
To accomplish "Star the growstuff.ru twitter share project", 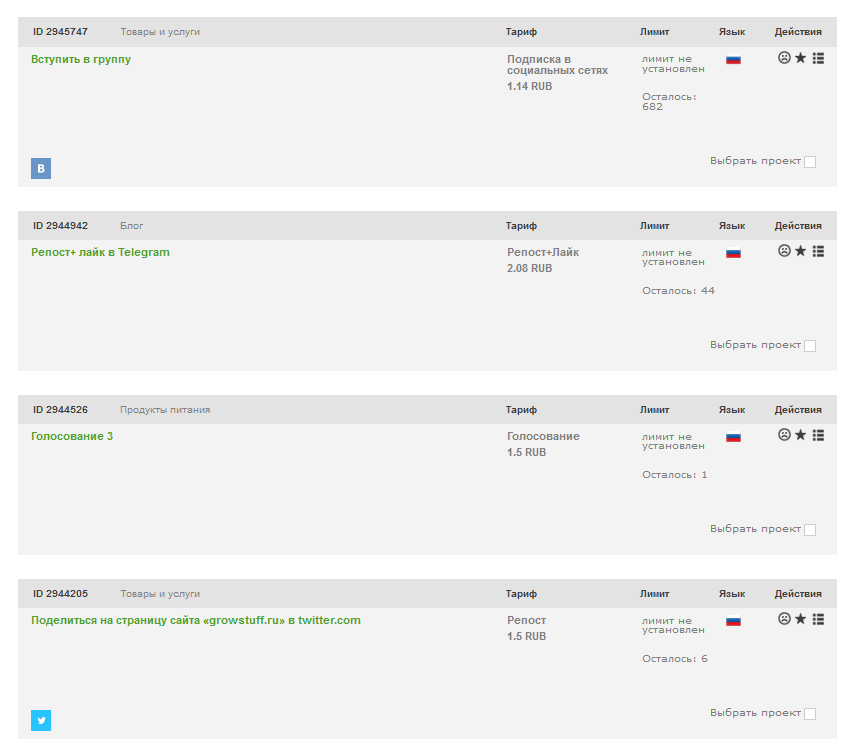I will click(801, 619).
